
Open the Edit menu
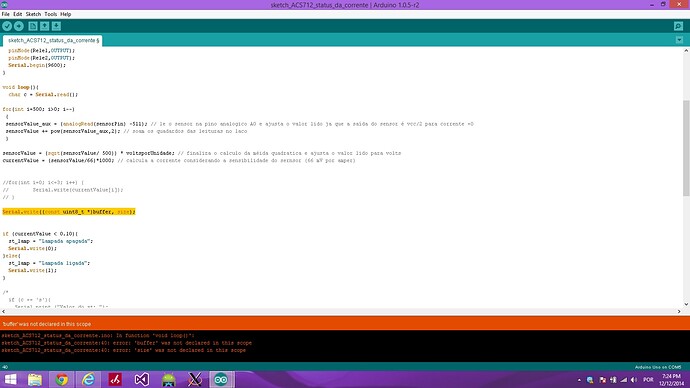click(x=18, y=14)
